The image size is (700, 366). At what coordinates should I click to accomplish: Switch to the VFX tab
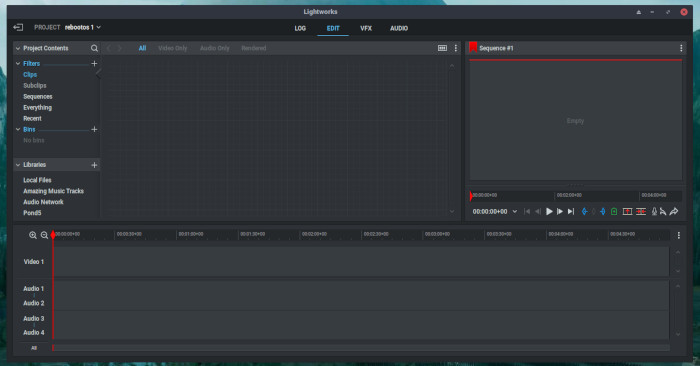(x=366, y=28)
